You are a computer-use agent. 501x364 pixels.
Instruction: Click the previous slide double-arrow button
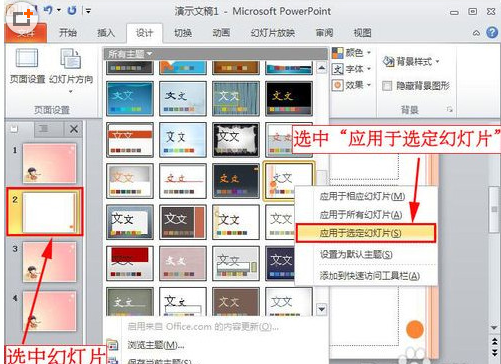494,341
